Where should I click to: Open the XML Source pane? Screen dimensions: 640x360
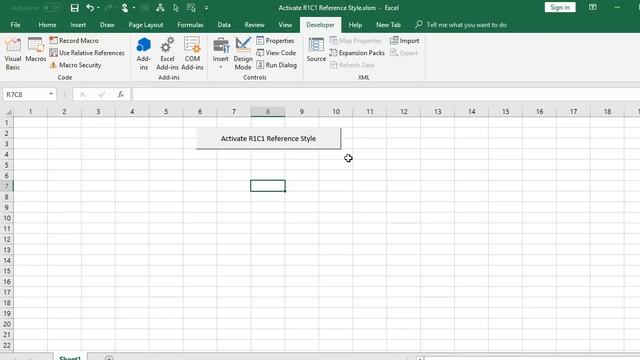(x=316, y=50)
